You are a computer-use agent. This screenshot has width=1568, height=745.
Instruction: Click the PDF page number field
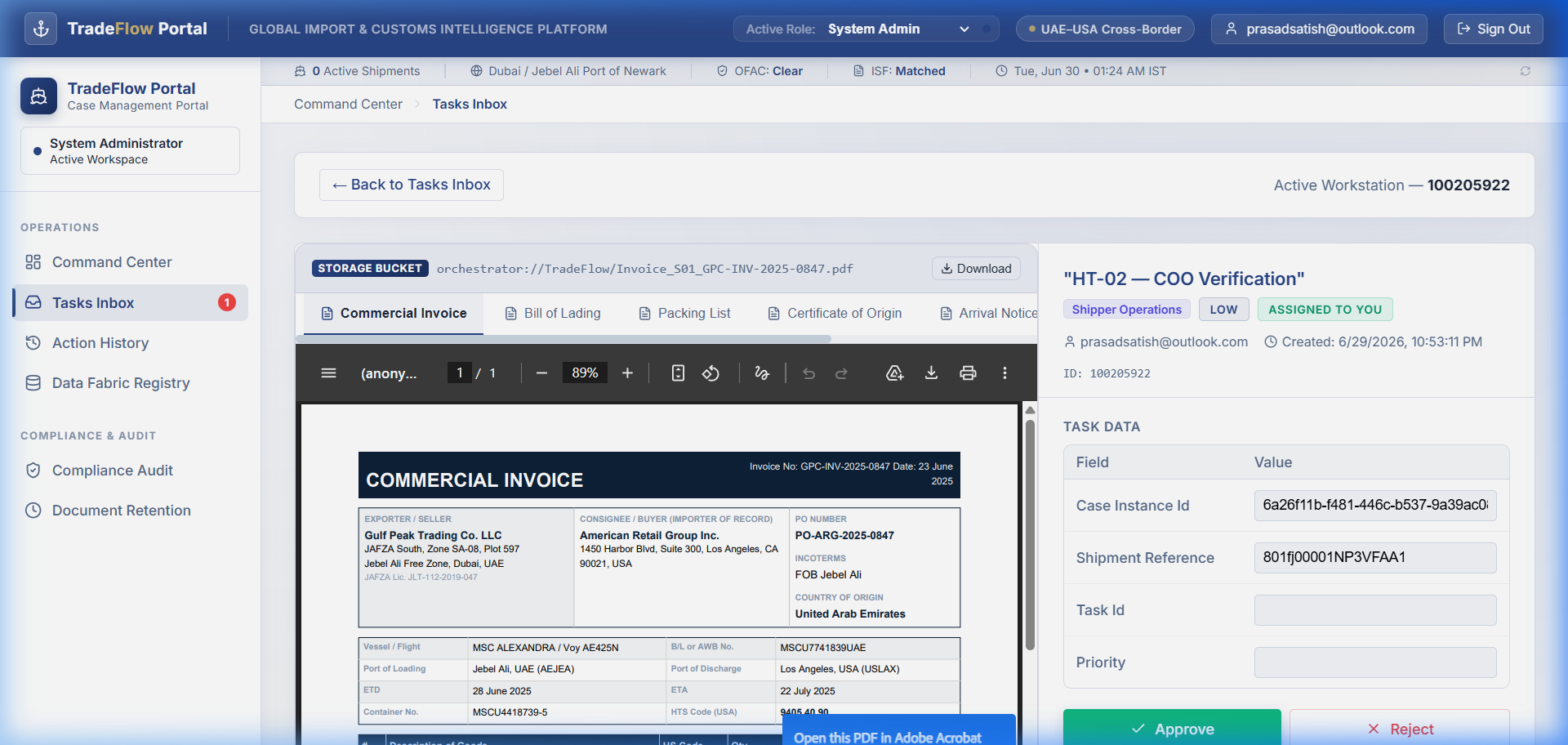tap(459, 373)
